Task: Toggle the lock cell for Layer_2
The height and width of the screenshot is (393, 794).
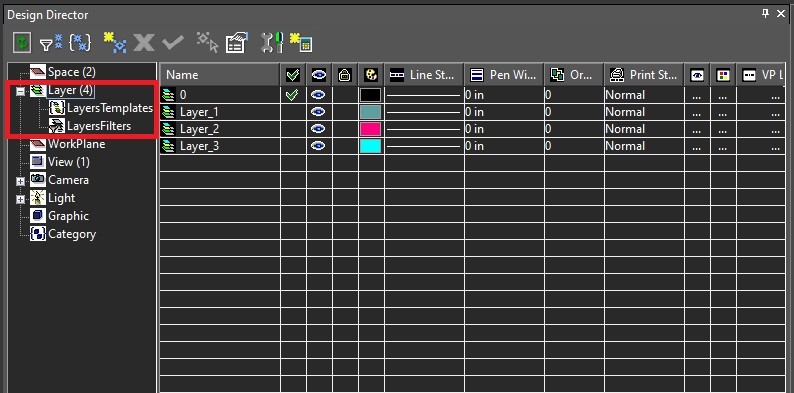Action: [x=344, y=129]
